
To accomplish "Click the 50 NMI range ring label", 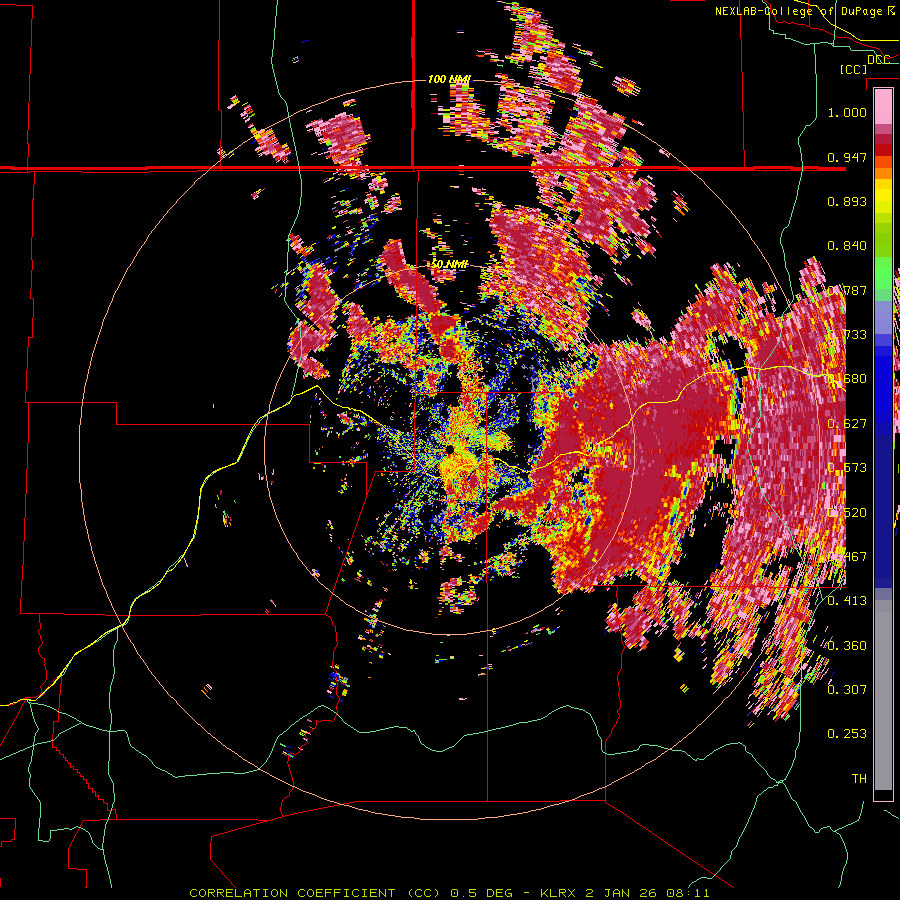I will click(x=449, y=264).
